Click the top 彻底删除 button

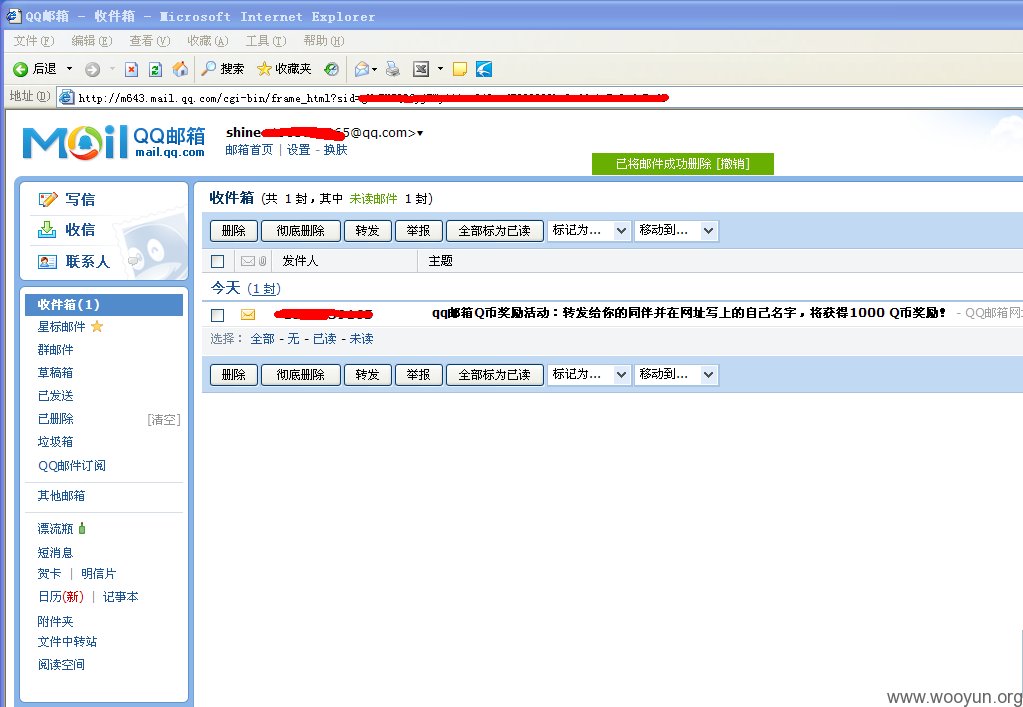coord(301,231)
